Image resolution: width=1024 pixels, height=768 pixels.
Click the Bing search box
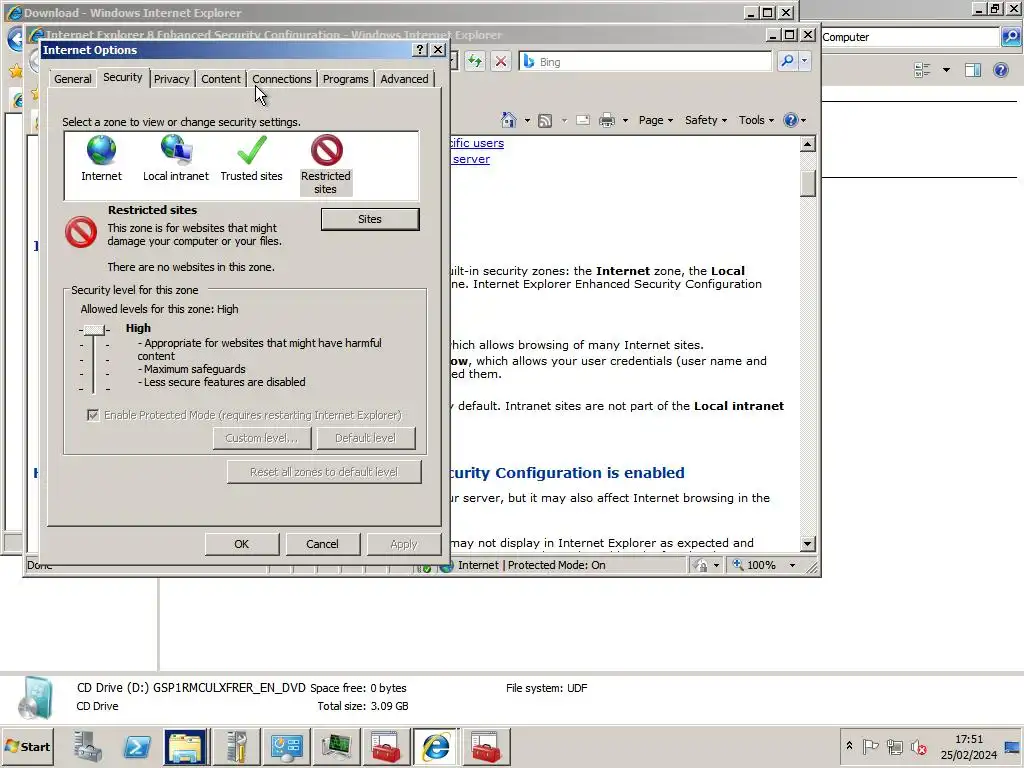pos(647,62)
